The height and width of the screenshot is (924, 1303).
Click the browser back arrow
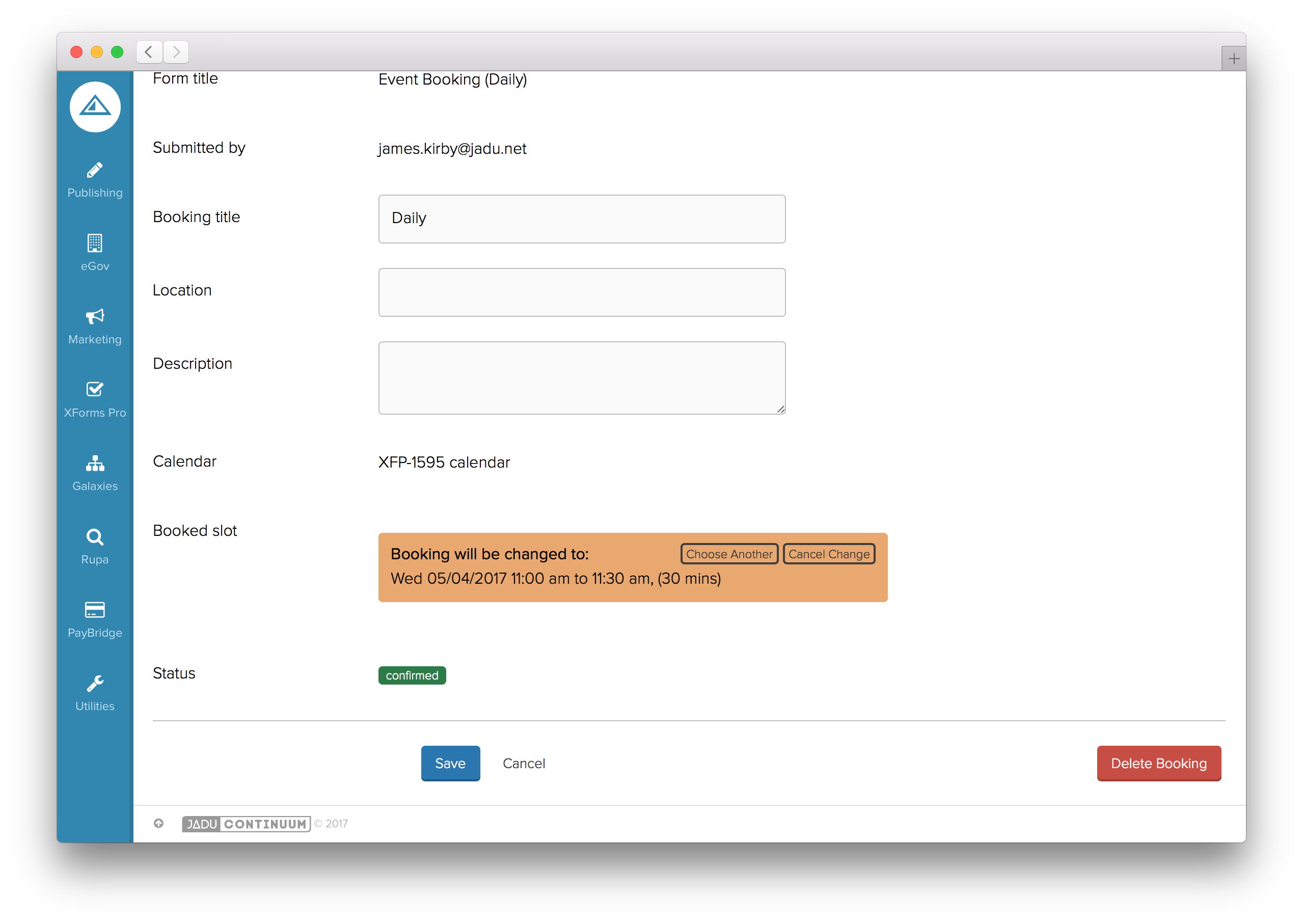(x=149, y=52)
